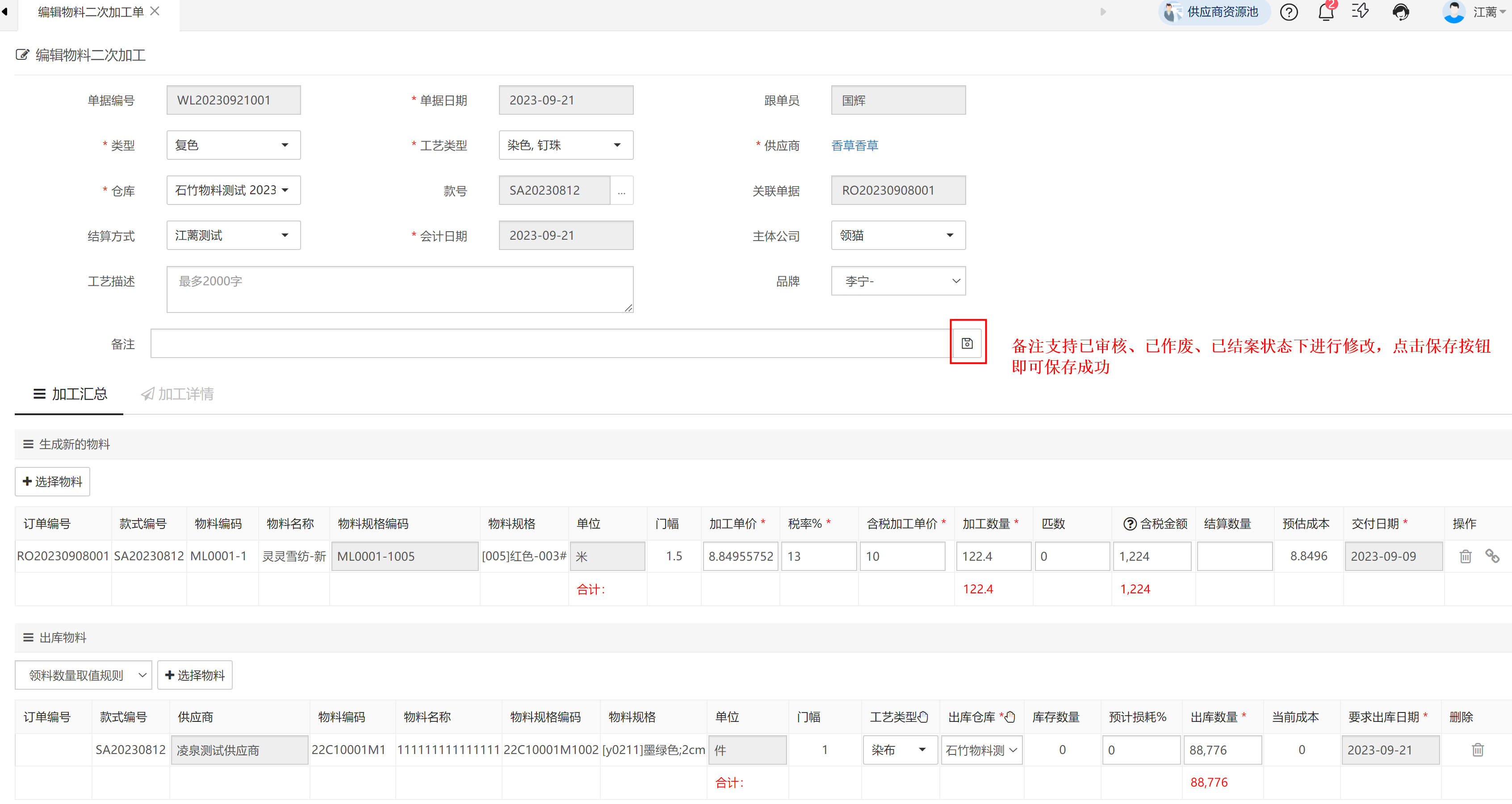Delete the 22C10001M1 outbound row
Viewport: 1512px width, 804px height.
pyautogui.click(x=1477, y=750)
